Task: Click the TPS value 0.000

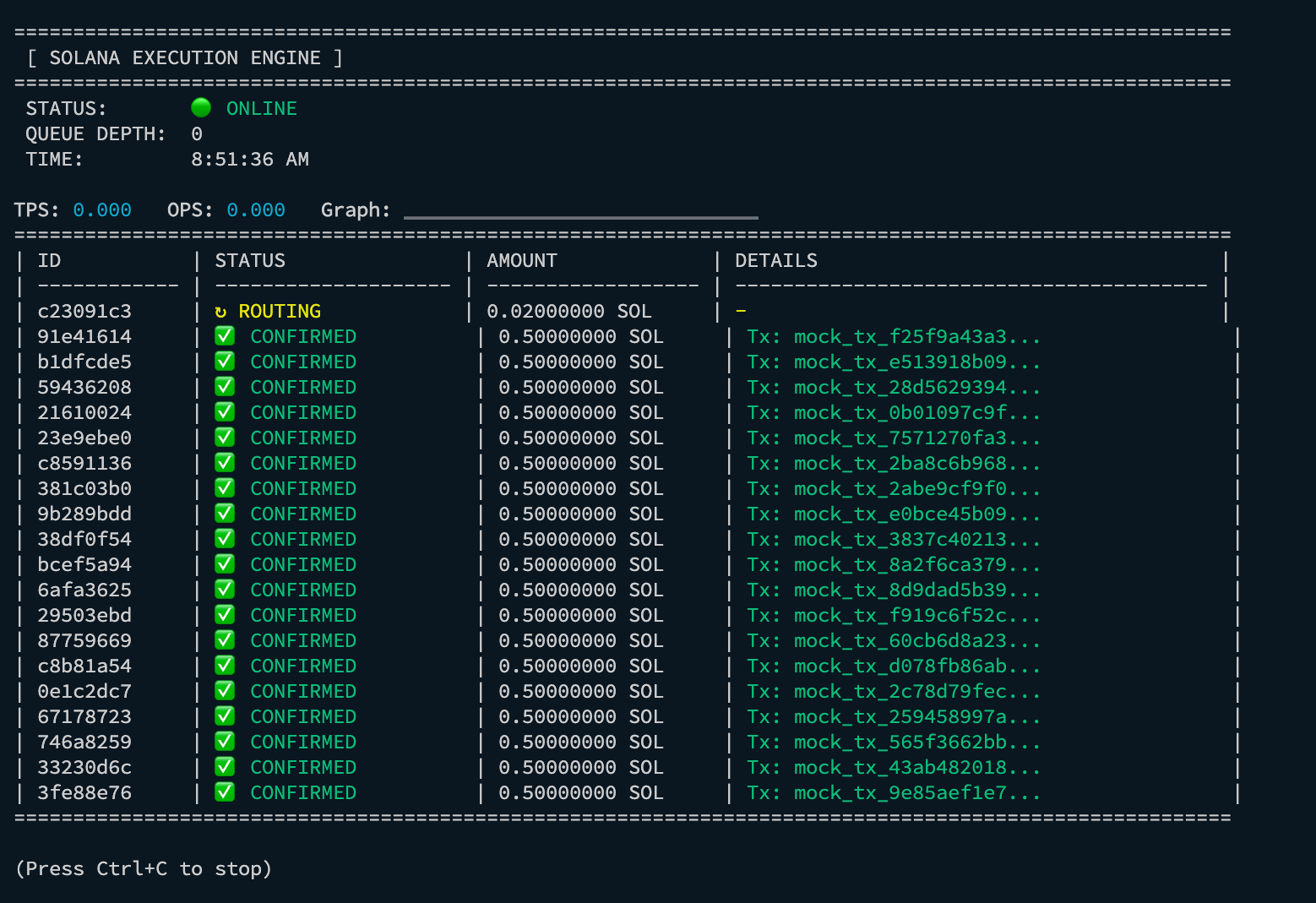Action: tap(102, 209)
